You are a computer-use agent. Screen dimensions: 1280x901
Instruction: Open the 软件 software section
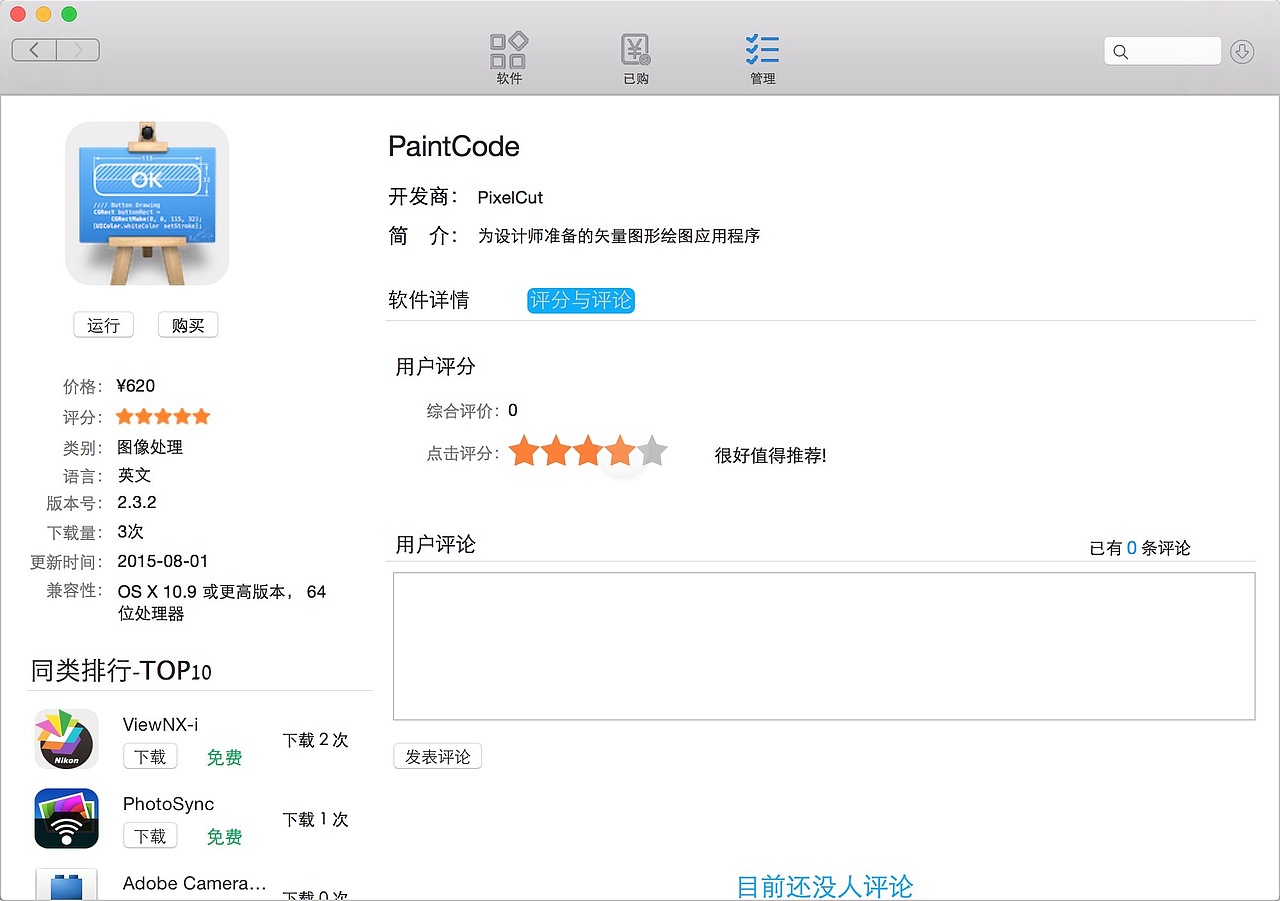tap(509, 58)
